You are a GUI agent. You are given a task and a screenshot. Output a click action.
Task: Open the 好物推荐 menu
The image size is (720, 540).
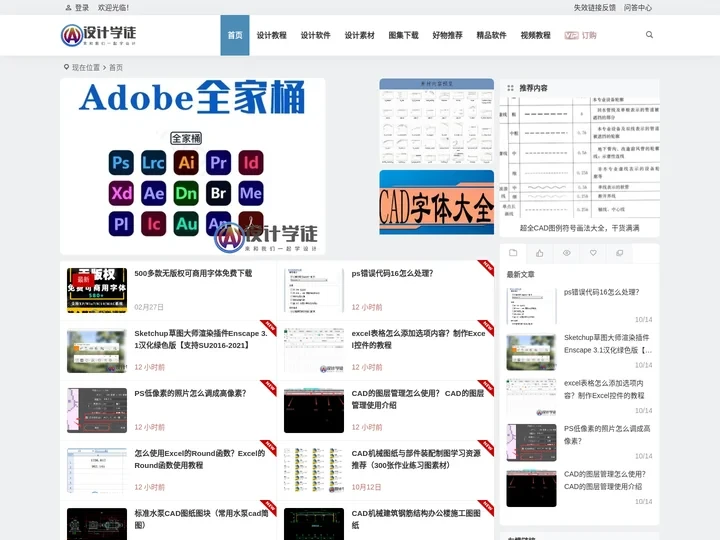(447, 35)
